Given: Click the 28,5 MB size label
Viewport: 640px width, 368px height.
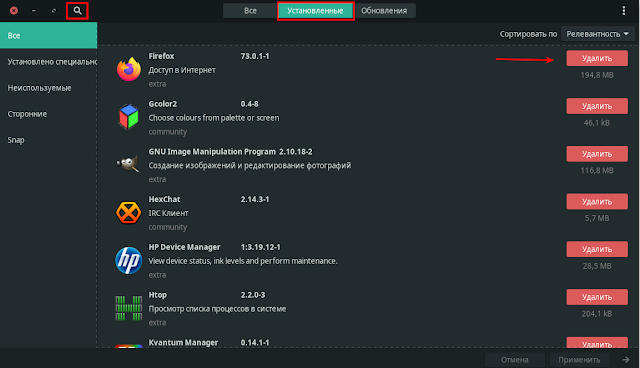Looking at the screenshot, I should coord(597,266).
